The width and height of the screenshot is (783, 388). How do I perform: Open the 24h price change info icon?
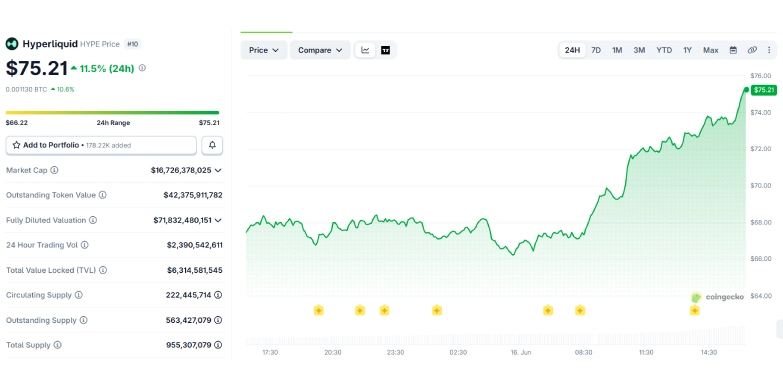(x=142, y=68)
